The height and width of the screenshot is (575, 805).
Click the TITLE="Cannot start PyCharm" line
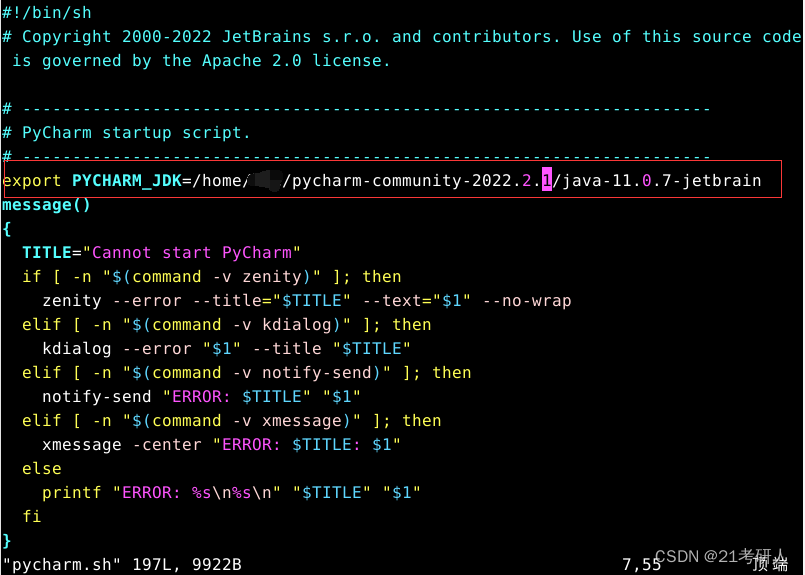pyautogui.click(x=161, y=253)
